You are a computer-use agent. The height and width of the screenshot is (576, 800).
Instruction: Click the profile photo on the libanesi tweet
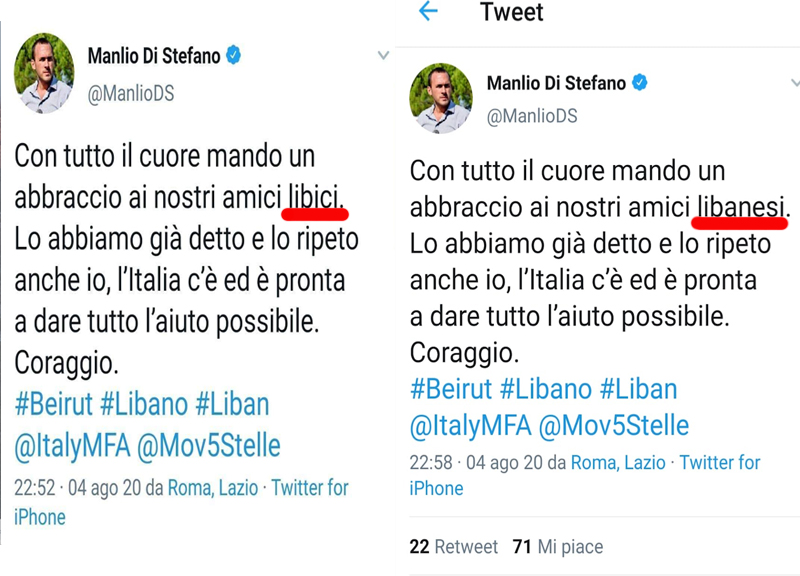point(441,99)
